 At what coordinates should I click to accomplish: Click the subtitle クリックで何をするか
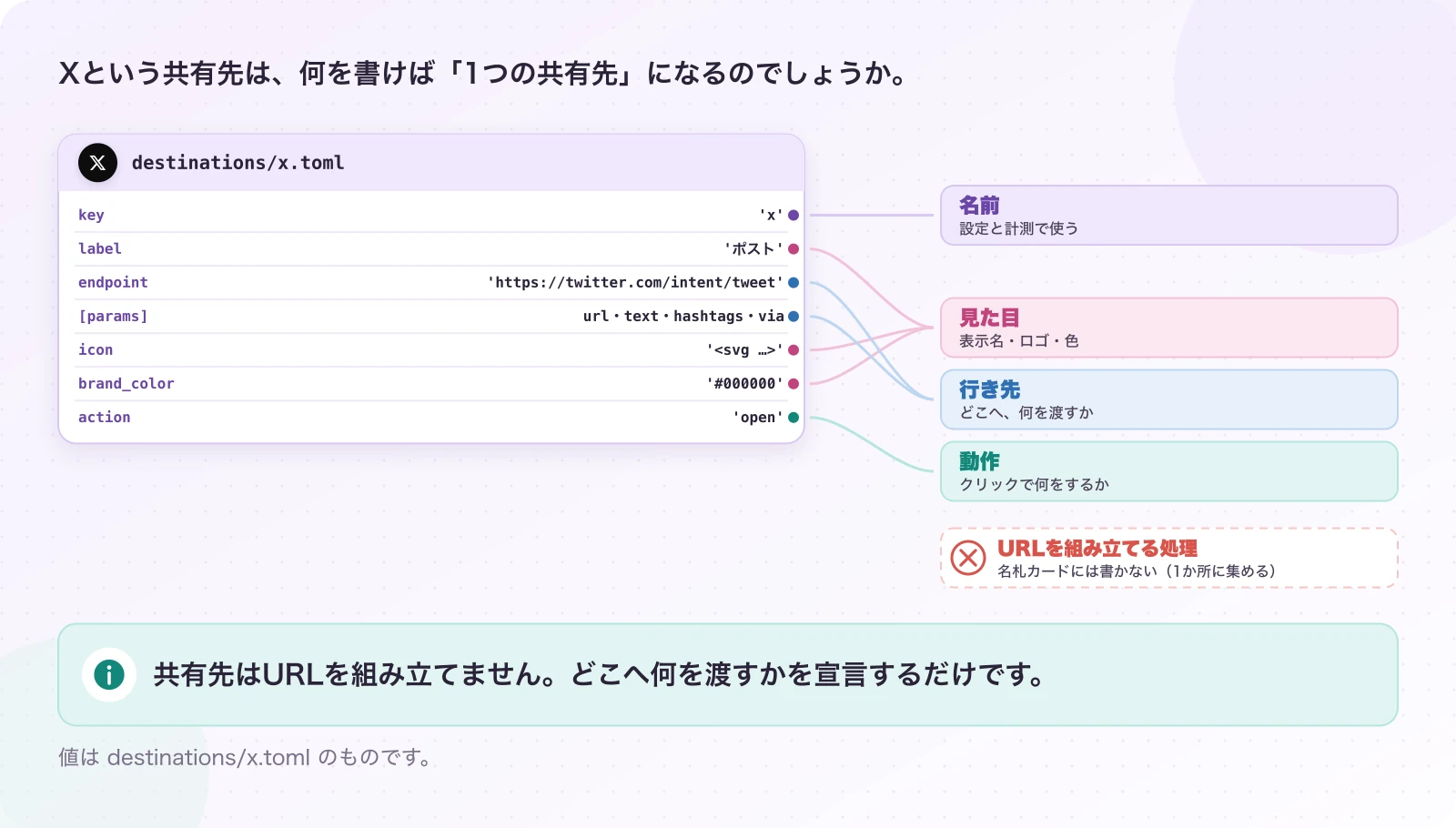pyautogui.click(x=1035, y=485)
